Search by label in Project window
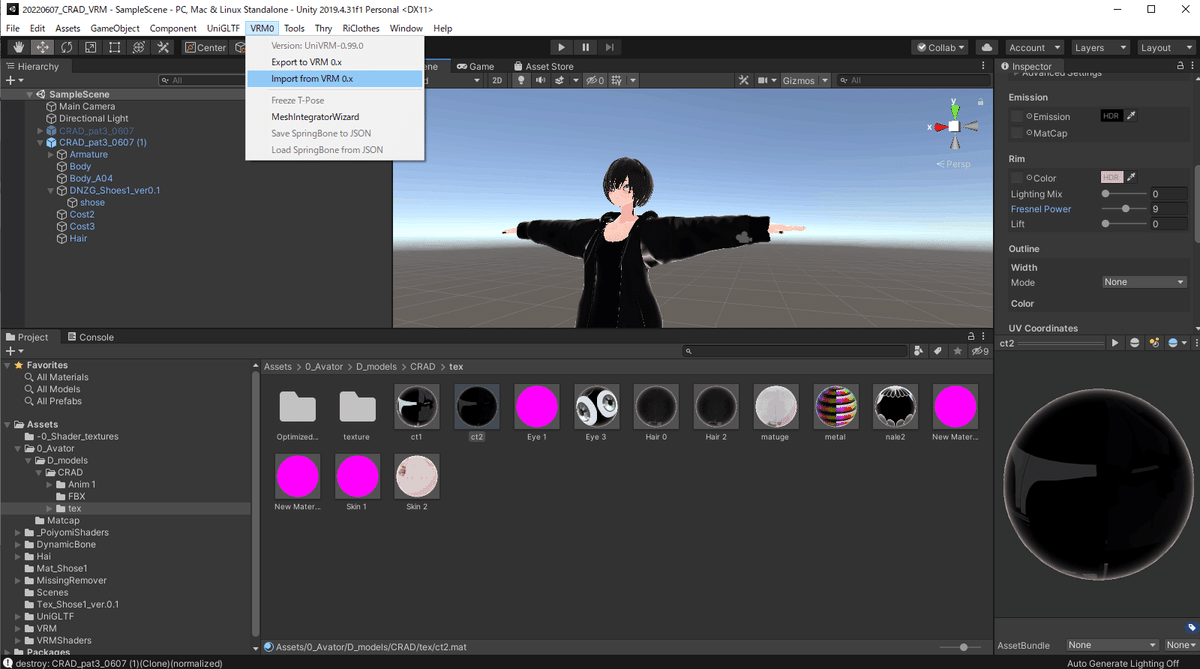 tap(937, 351)
